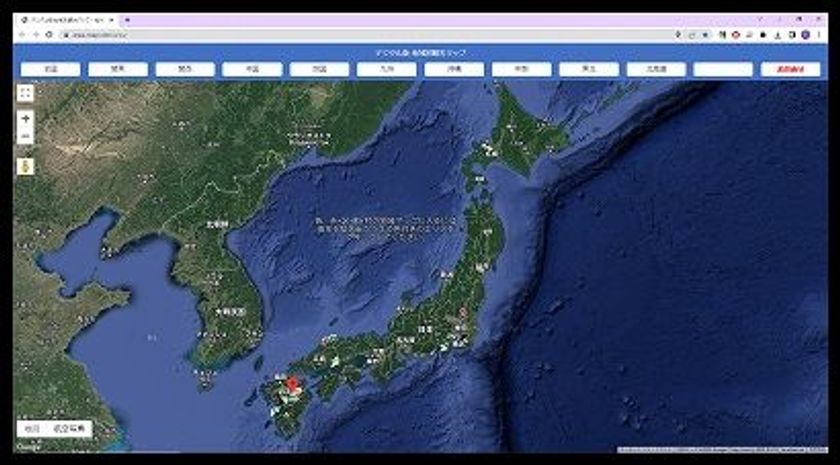Open the Chrome three-dot menu
This screenshot has height=465, width=840.
point(819,35)
